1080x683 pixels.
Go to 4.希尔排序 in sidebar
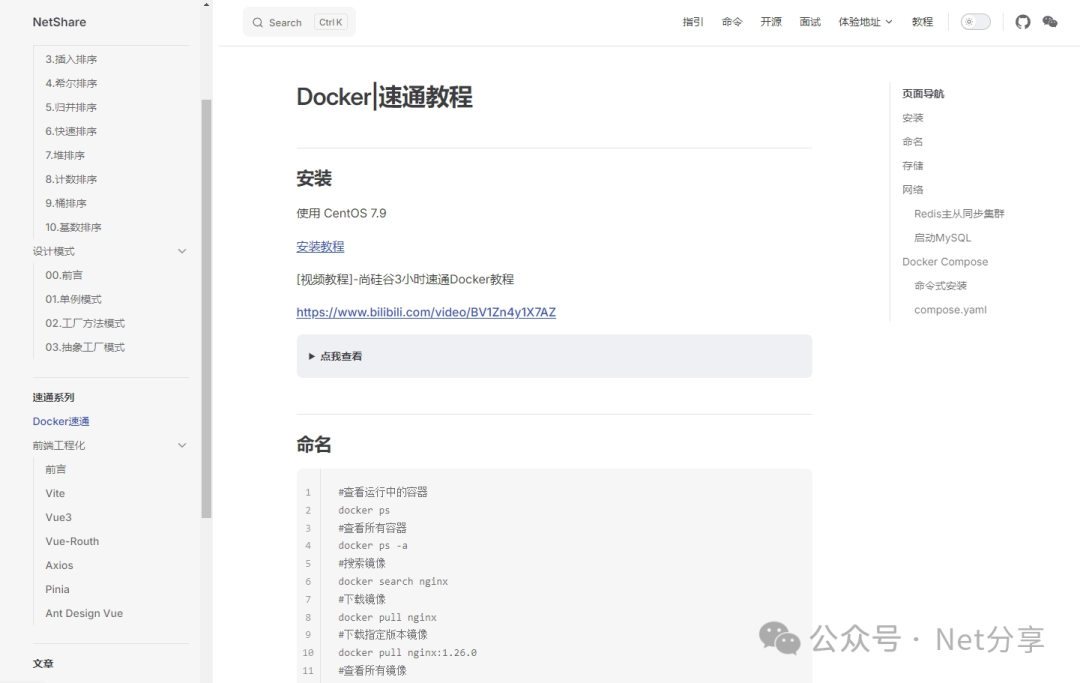click(x=71, y=83)
